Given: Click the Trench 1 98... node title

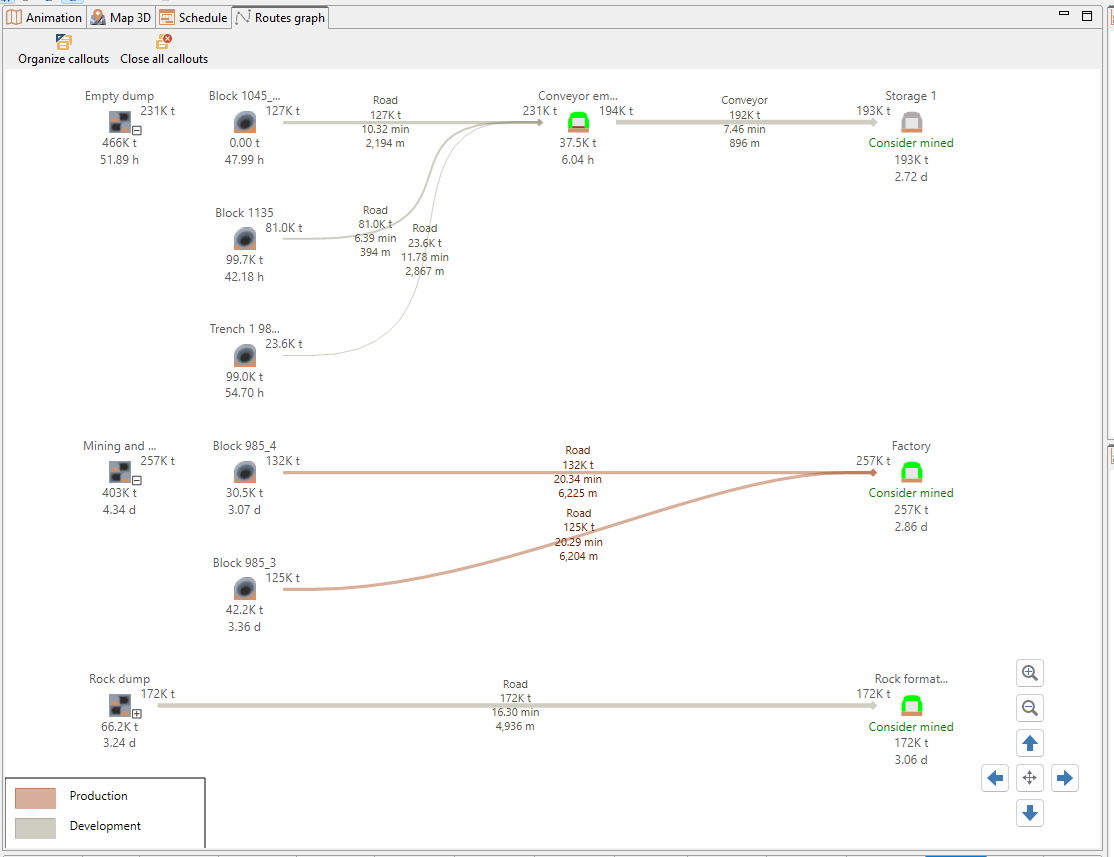Looking at the screenshot, I should coord(244,329).
